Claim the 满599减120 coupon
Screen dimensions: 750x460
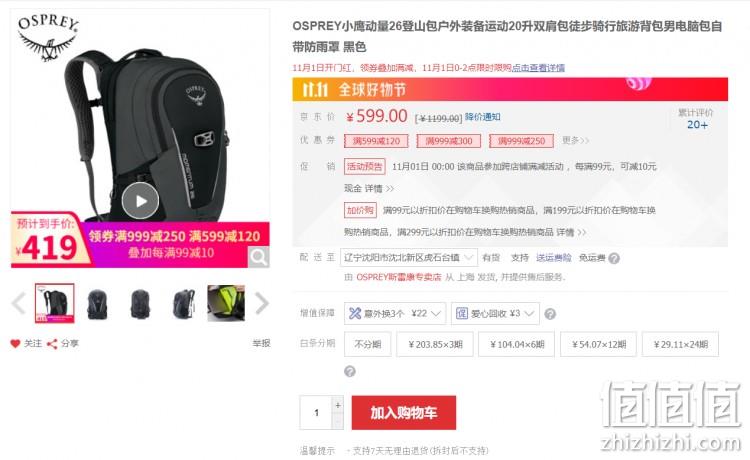pos(376,141)
